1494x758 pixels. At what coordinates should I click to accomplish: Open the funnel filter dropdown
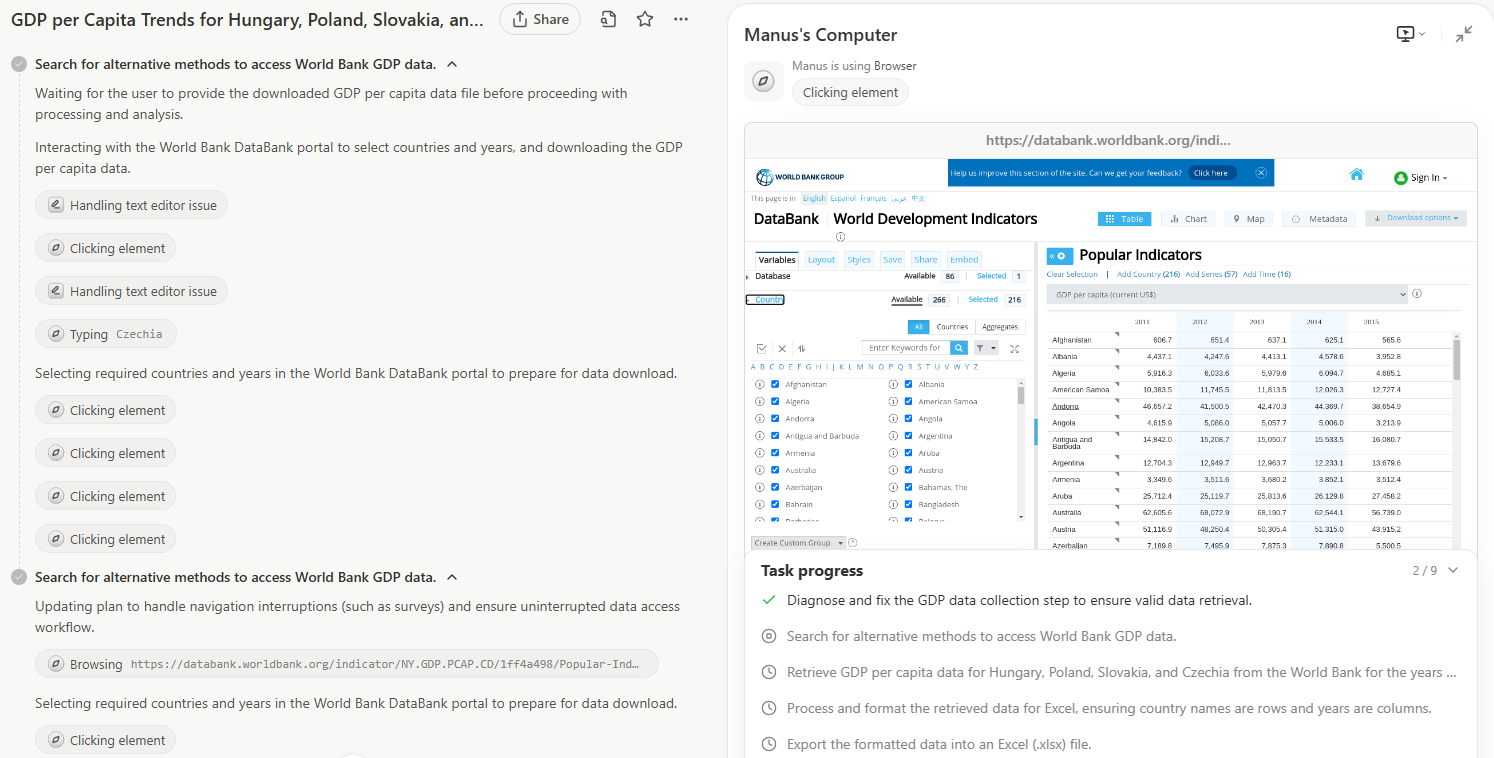pos(986,348)
